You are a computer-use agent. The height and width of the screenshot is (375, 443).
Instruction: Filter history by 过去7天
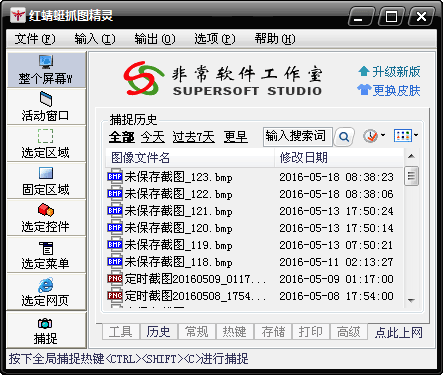tap(194, 137)
